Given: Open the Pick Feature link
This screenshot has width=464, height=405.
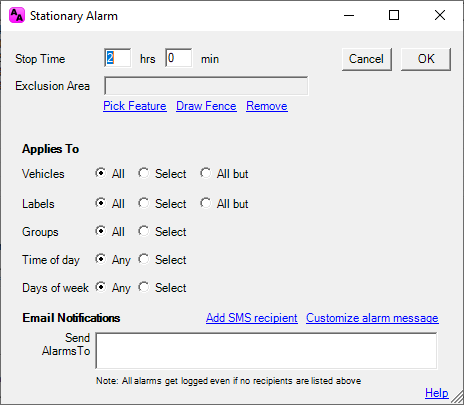Looking at the screenshot, I should pyautogui.click(x=135, y=106).
